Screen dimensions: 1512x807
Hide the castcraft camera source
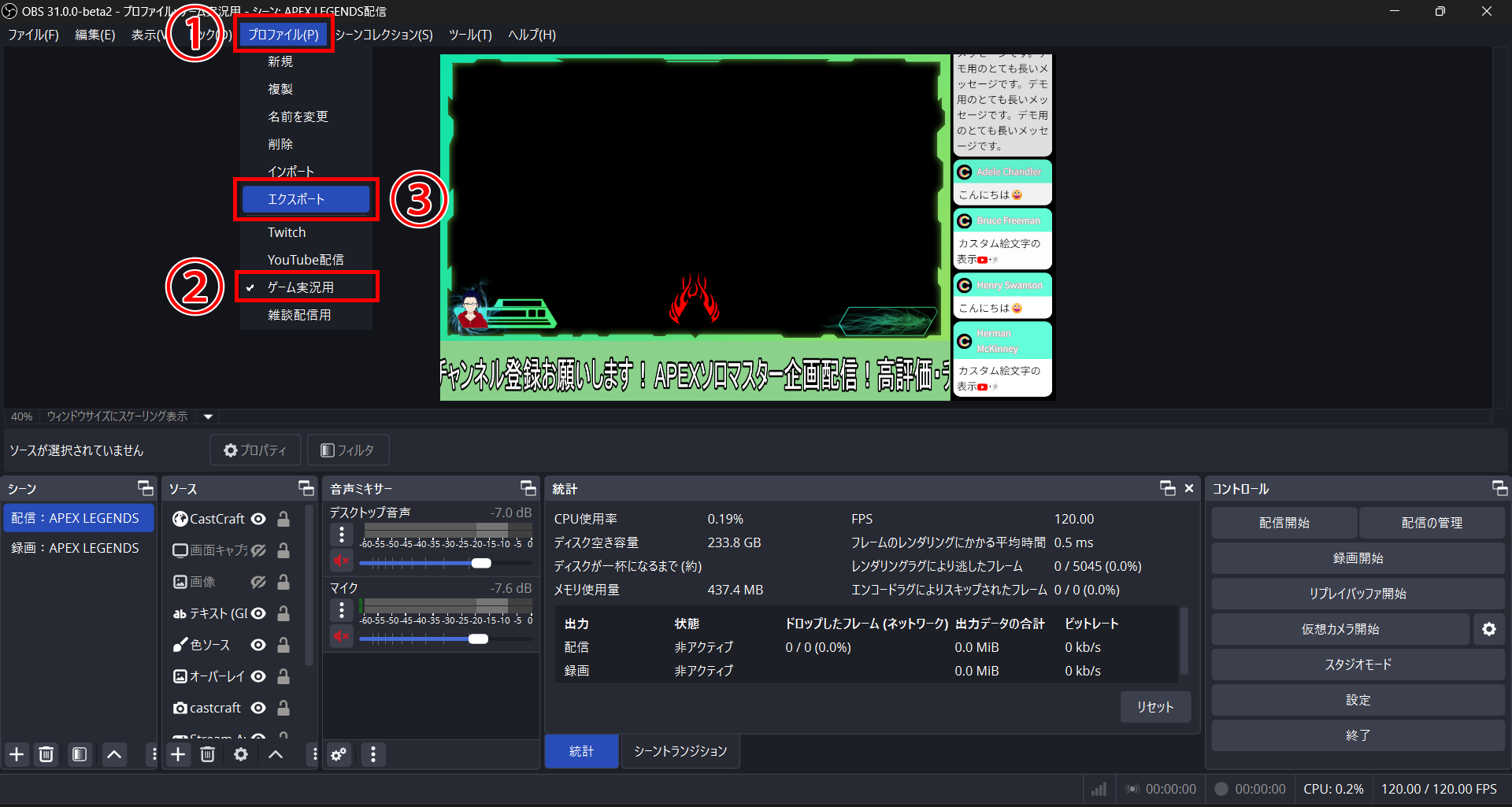[x=258, y=708]
